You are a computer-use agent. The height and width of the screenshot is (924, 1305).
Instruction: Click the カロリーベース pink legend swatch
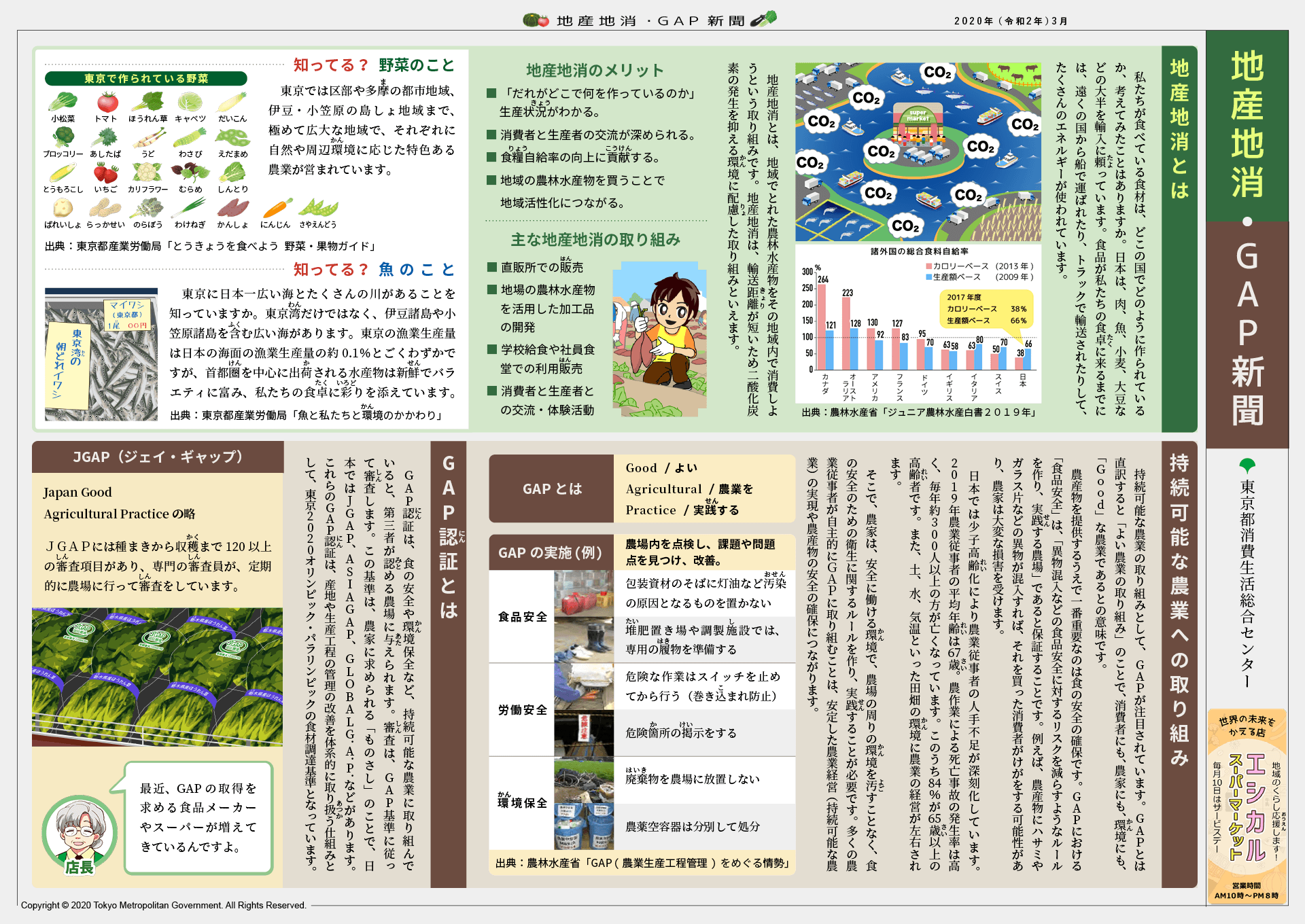point(928,266)
